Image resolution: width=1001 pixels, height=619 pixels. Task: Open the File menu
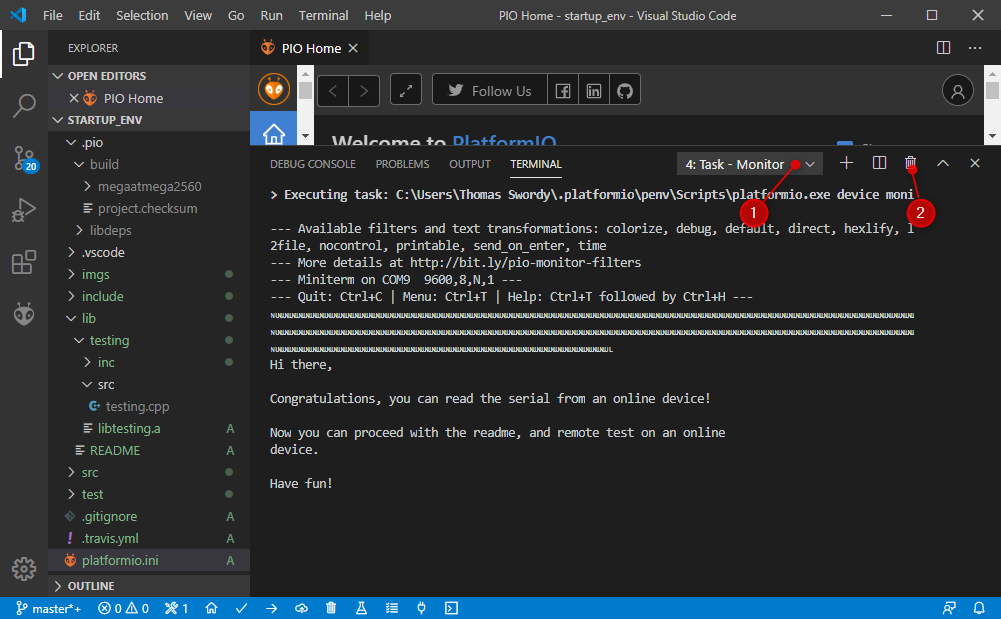(53, 15)
